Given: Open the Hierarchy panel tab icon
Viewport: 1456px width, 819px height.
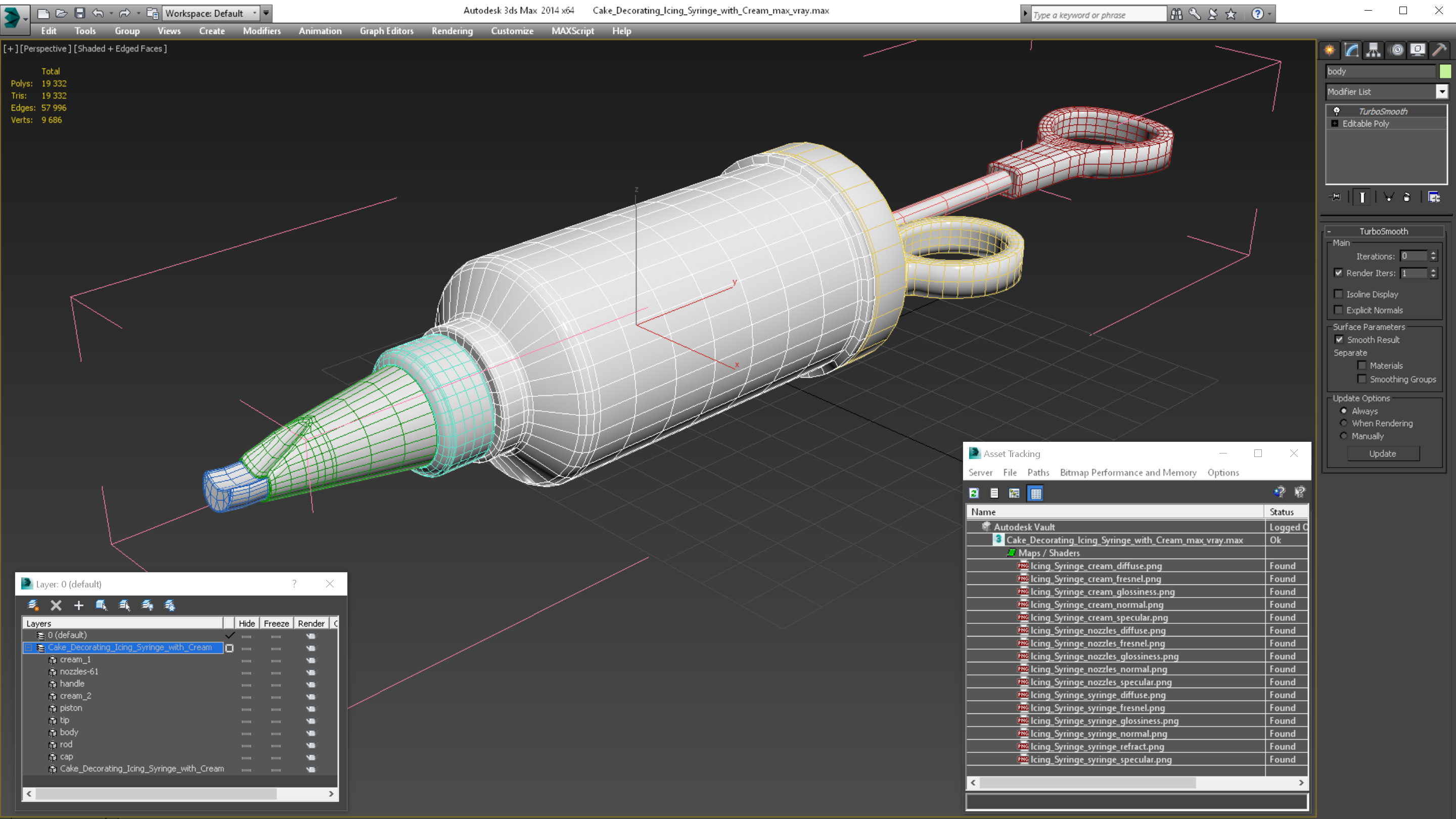Looking at the screenshot, I should point(1374,51).
